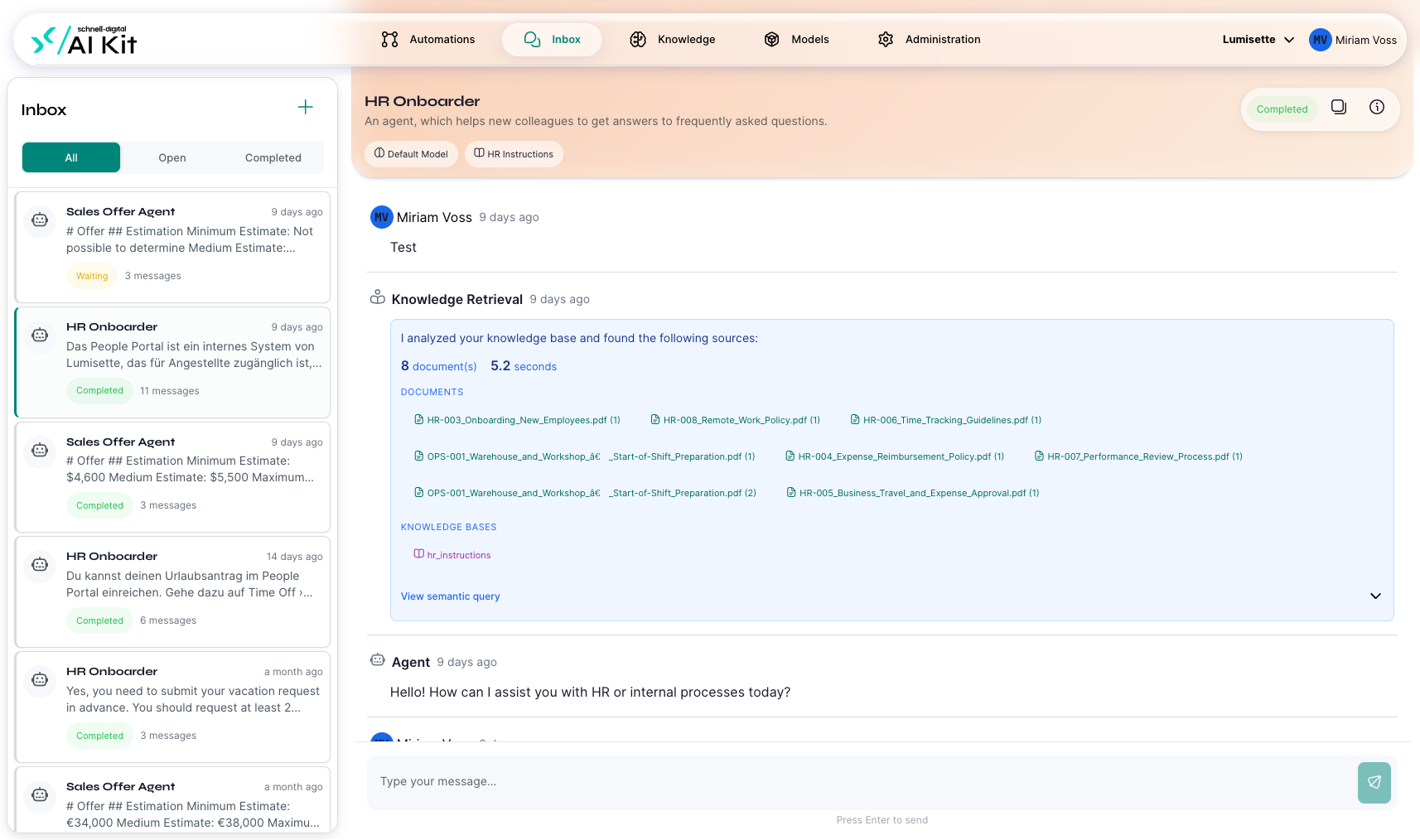1420x840 pixels.
Task: Click the file icon of HR-004 Expense Reimbursement Policy
Action: 790,456
